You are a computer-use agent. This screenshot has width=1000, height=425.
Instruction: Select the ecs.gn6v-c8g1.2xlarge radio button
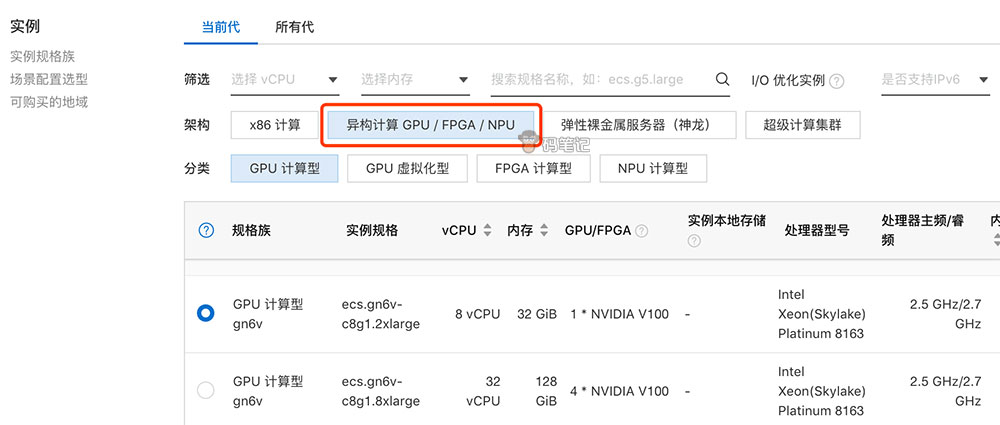point(206,313)
